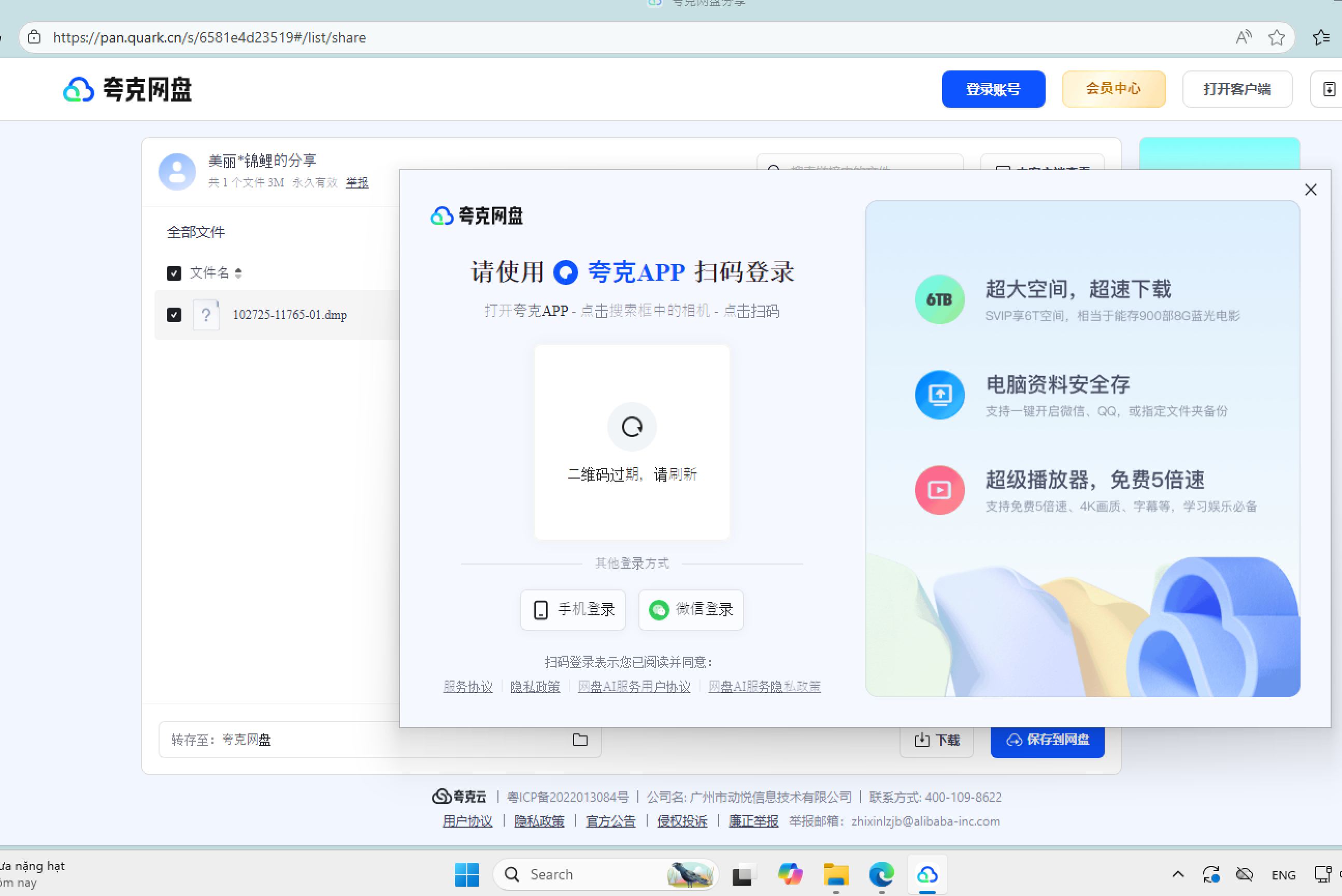Click the user avatar of 美丽*锦鲤的分享

point(177,171)
